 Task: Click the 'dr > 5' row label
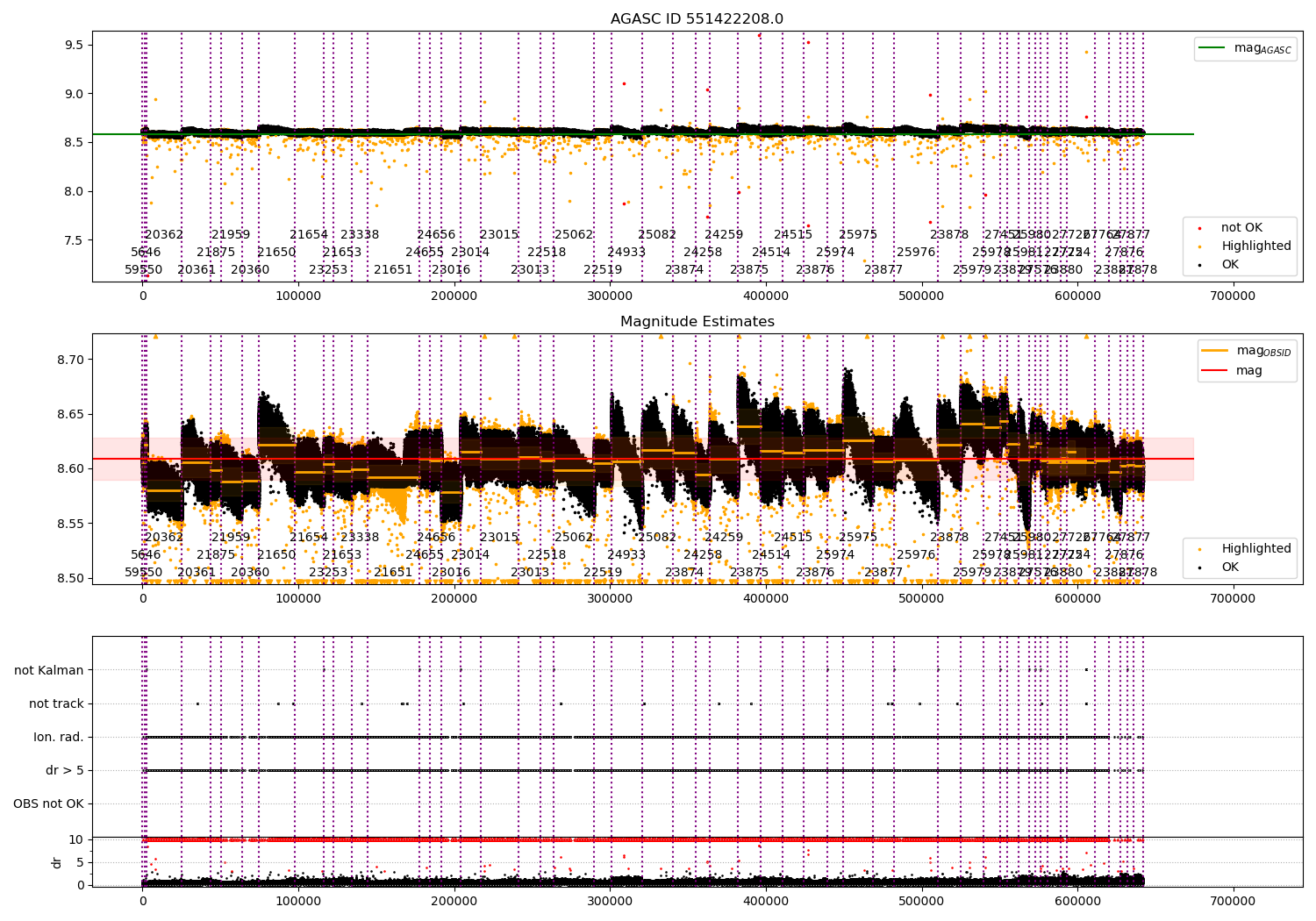[65, 770]
